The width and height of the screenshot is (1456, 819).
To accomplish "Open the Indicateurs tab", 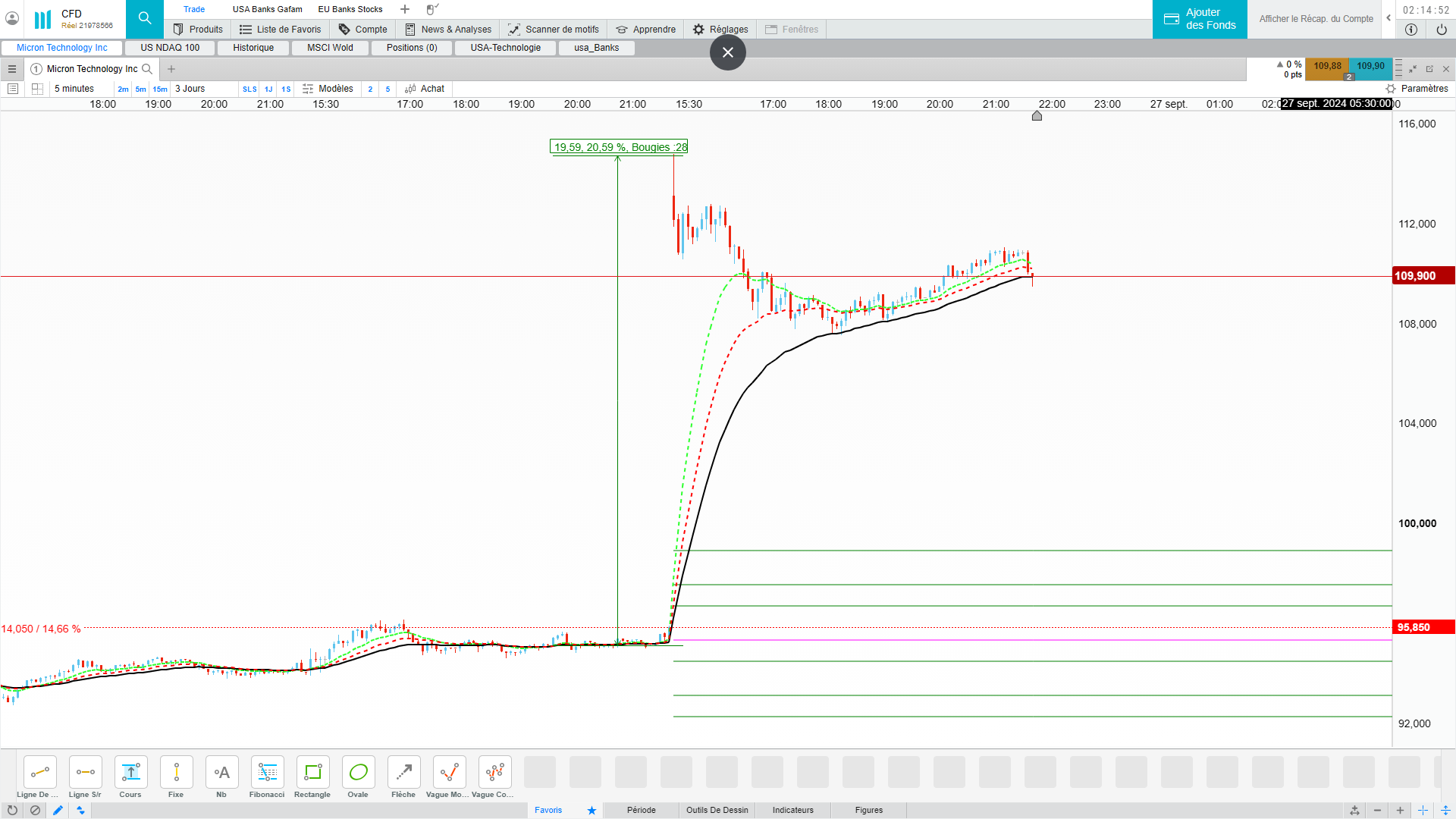I will tap(792, 810).
